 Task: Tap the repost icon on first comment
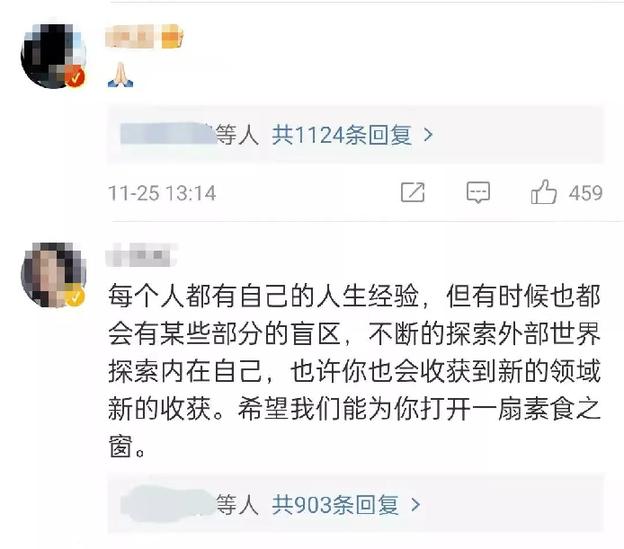(x=413, y=192)
